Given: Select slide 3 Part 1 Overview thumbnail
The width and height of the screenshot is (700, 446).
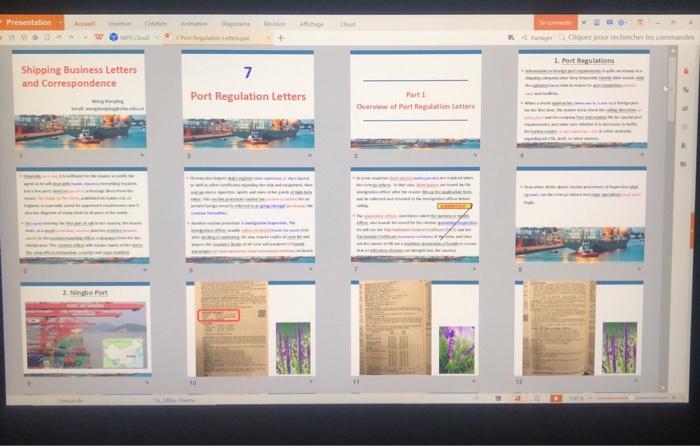Looking at the screenshot, I should [x=416, y=99].
